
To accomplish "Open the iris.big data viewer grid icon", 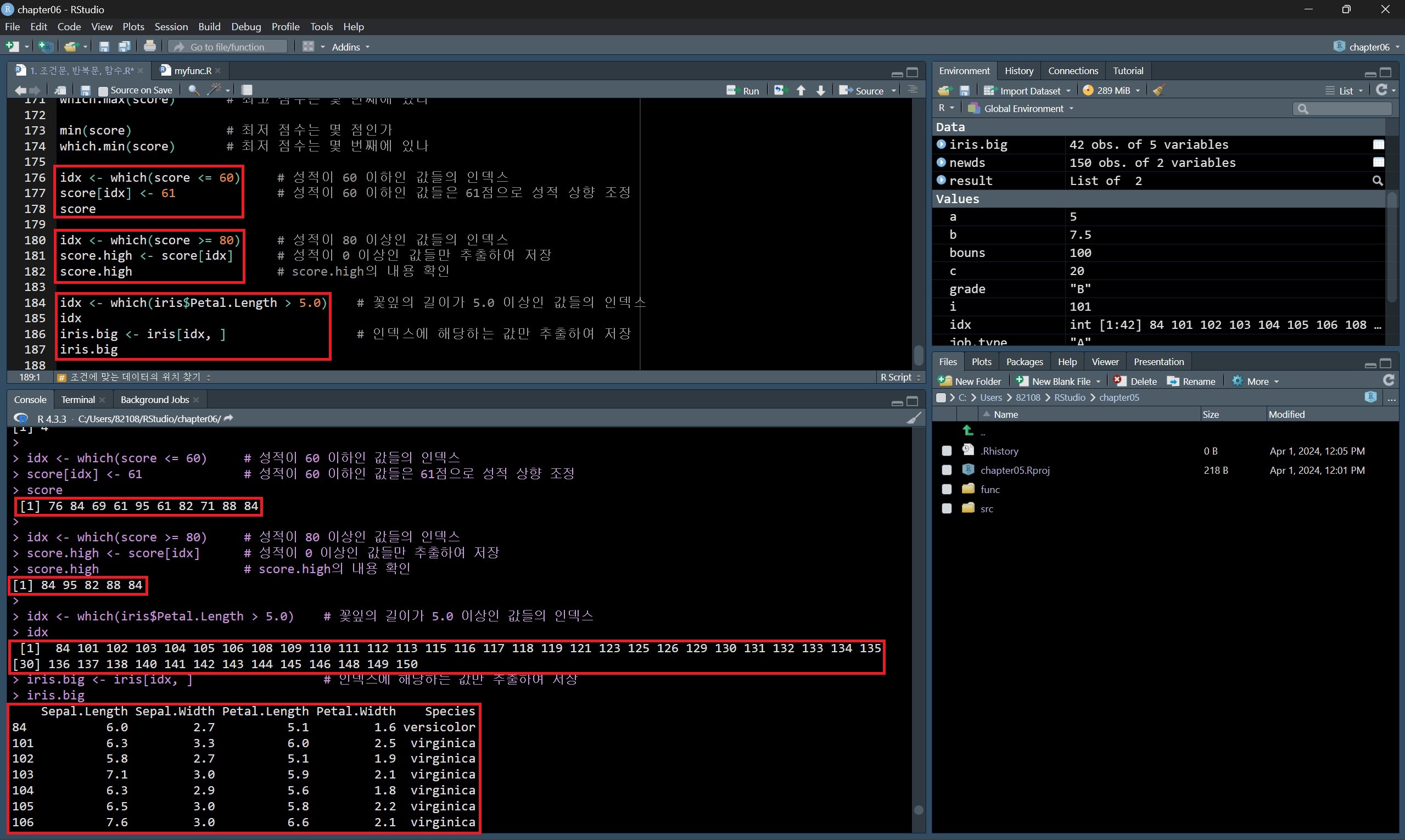I will (x=1379, y=145).
